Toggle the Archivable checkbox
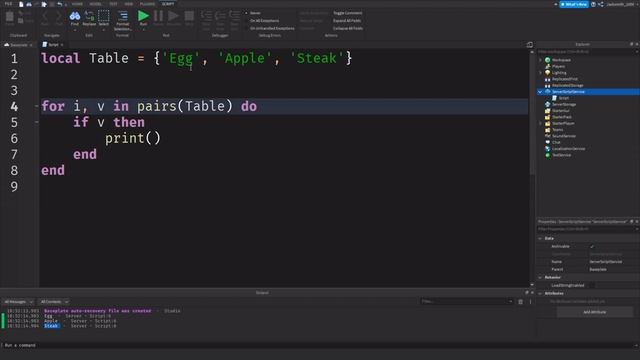 [x=592, y=247]
